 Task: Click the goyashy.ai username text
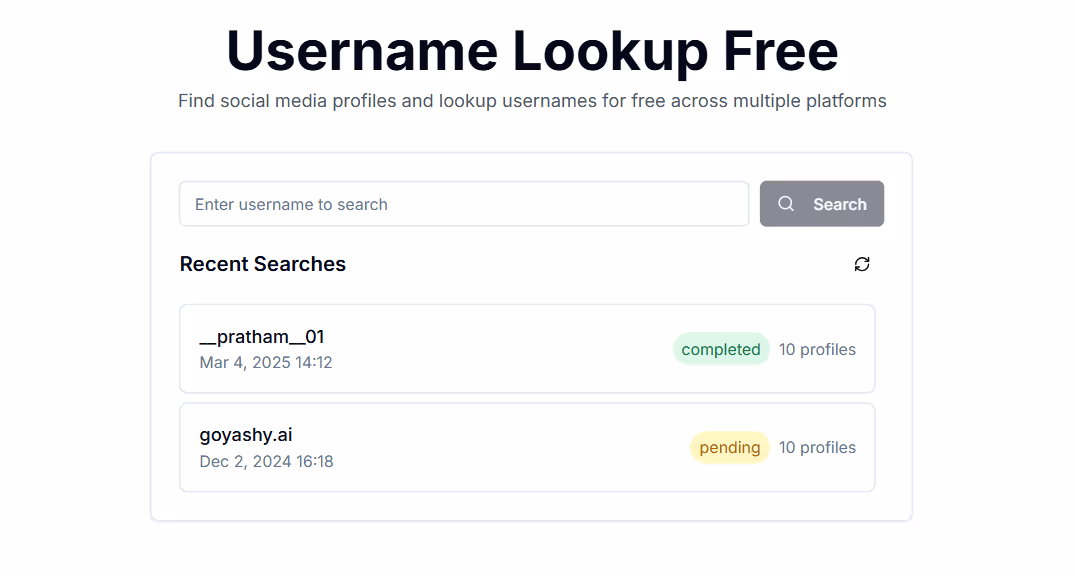(x=245, y=434)
